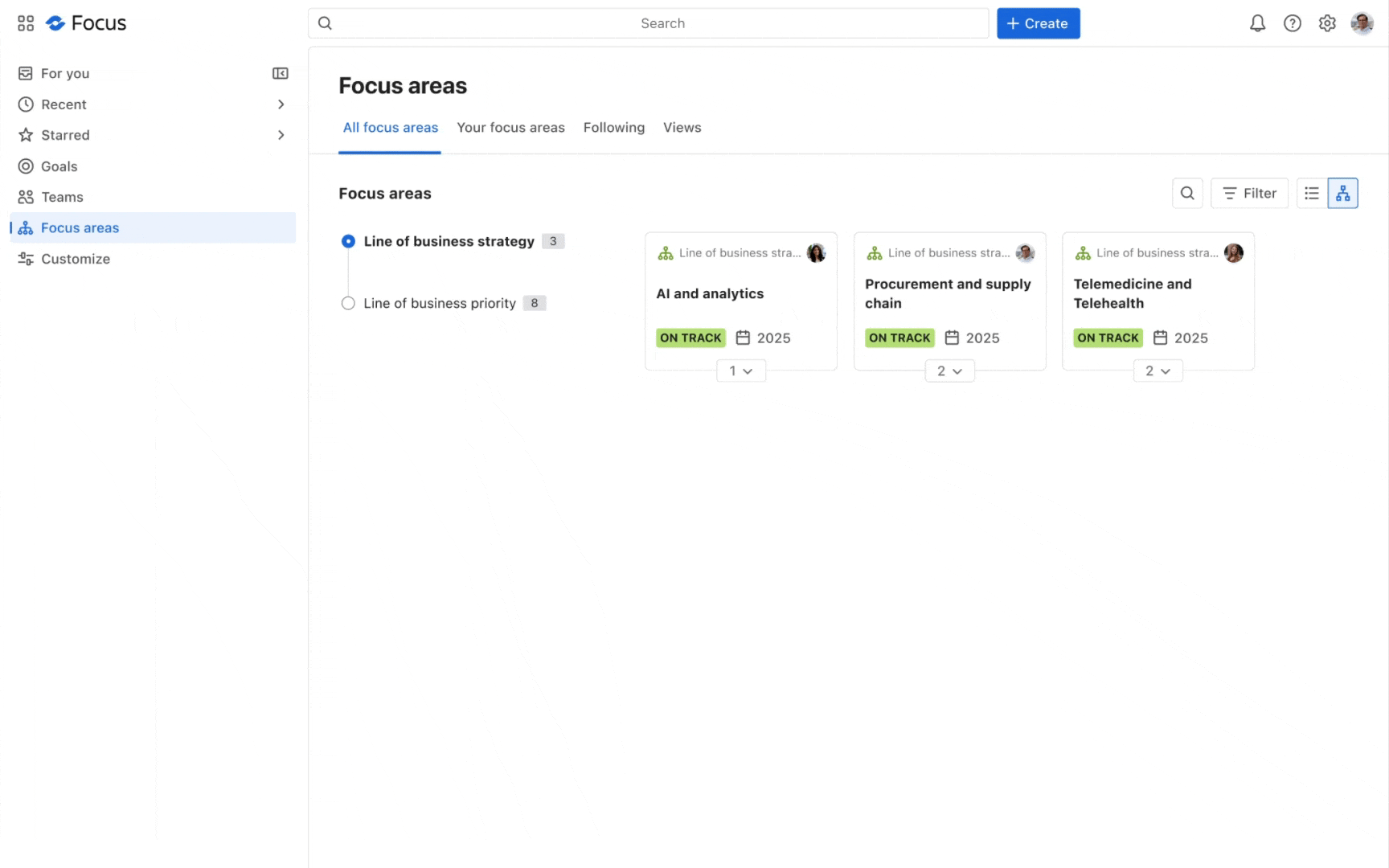Expand children of Procurement and supply chain
Image resolution: width=1389 pixels, height=868 pixels.
tap(949, 371)
